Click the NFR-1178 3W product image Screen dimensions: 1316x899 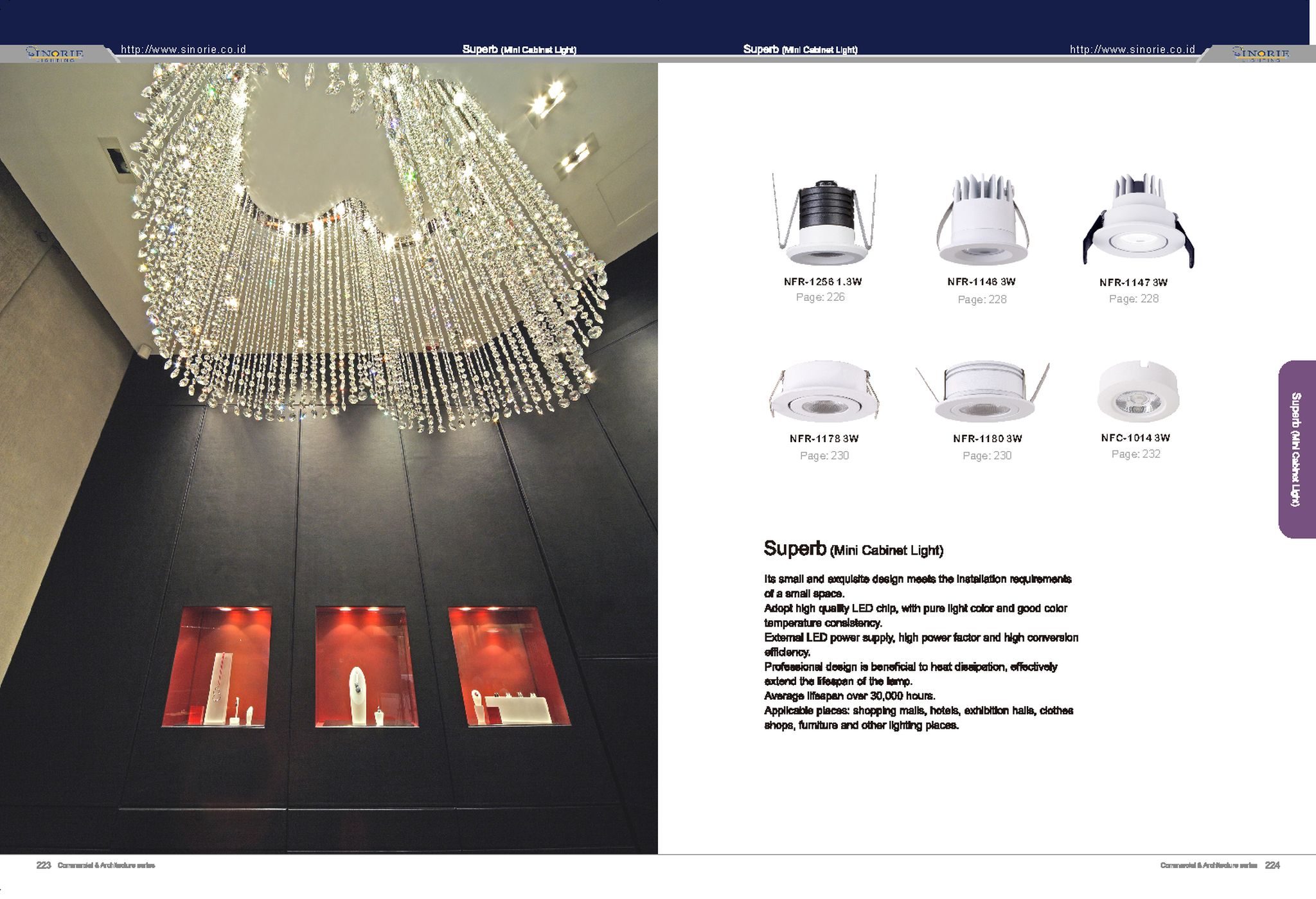pyautogui.click(x=824, y=392)
